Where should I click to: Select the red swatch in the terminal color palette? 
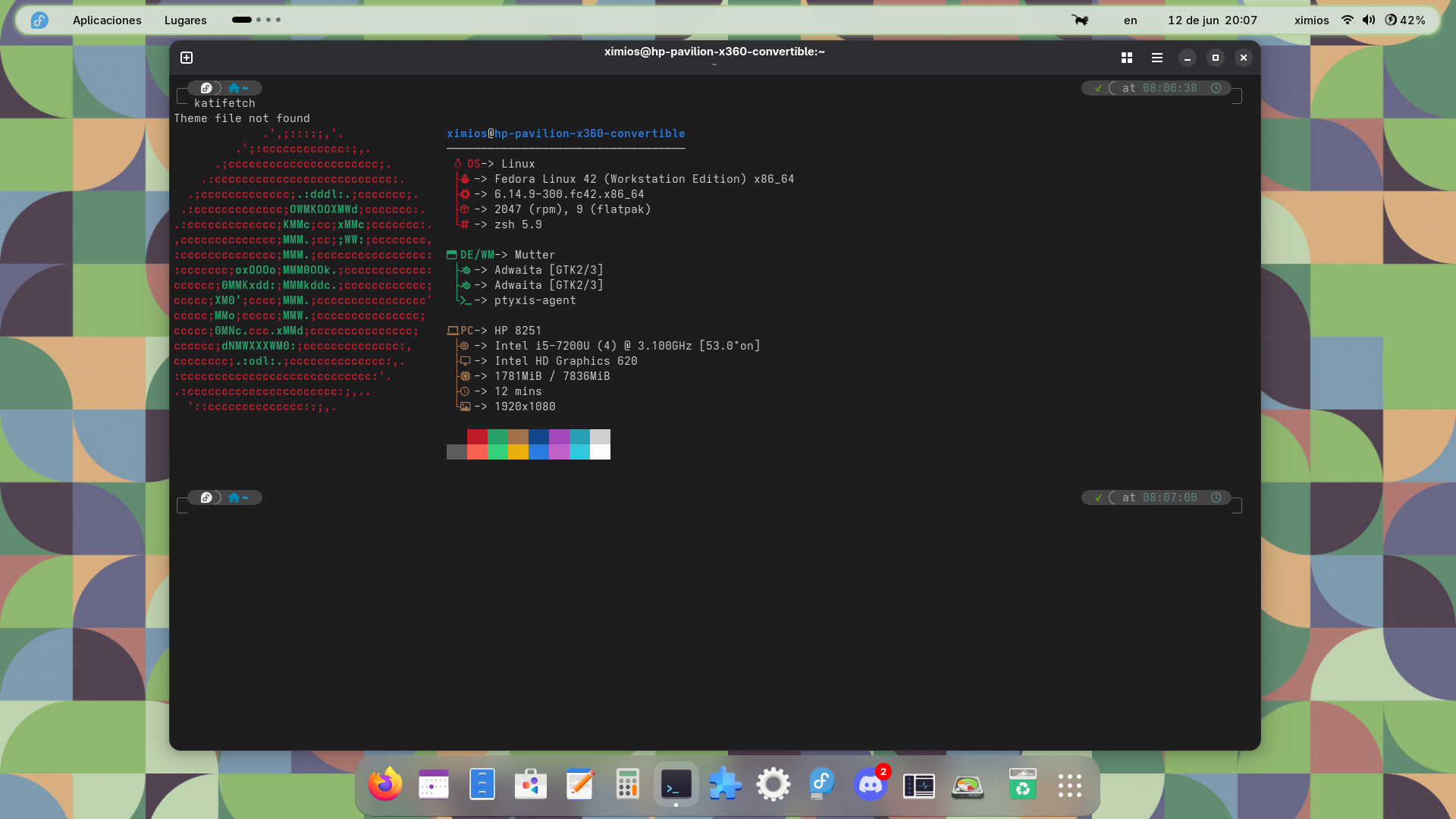tap(477, 437)
